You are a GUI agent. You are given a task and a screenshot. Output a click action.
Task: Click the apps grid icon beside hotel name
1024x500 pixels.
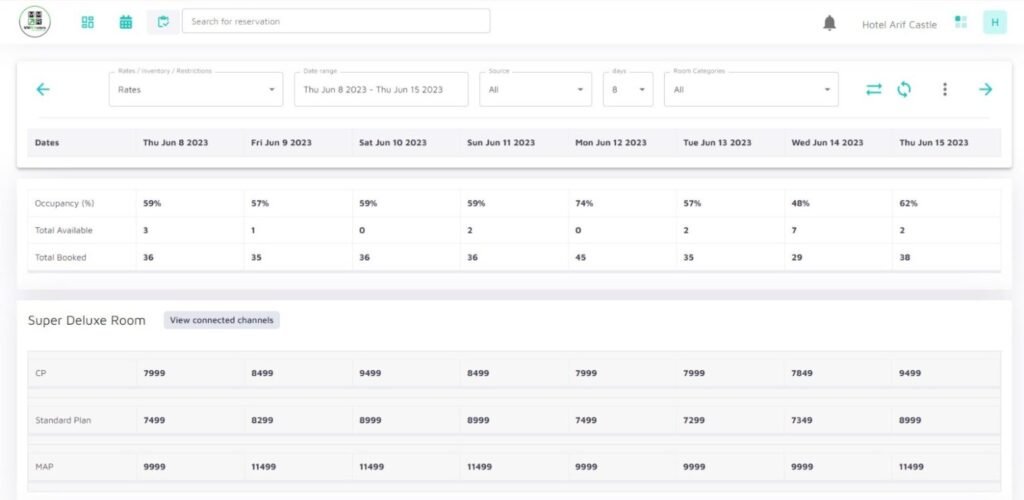(x=961, y=22)
